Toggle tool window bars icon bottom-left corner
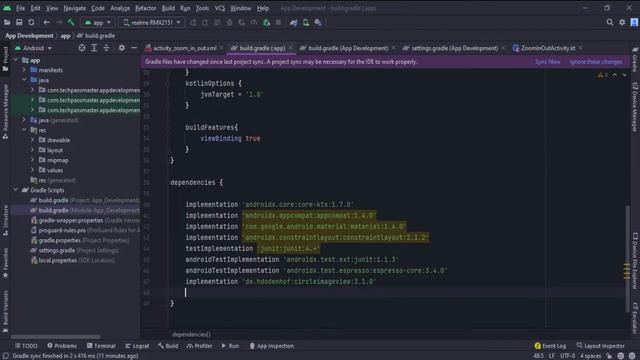 6,356
